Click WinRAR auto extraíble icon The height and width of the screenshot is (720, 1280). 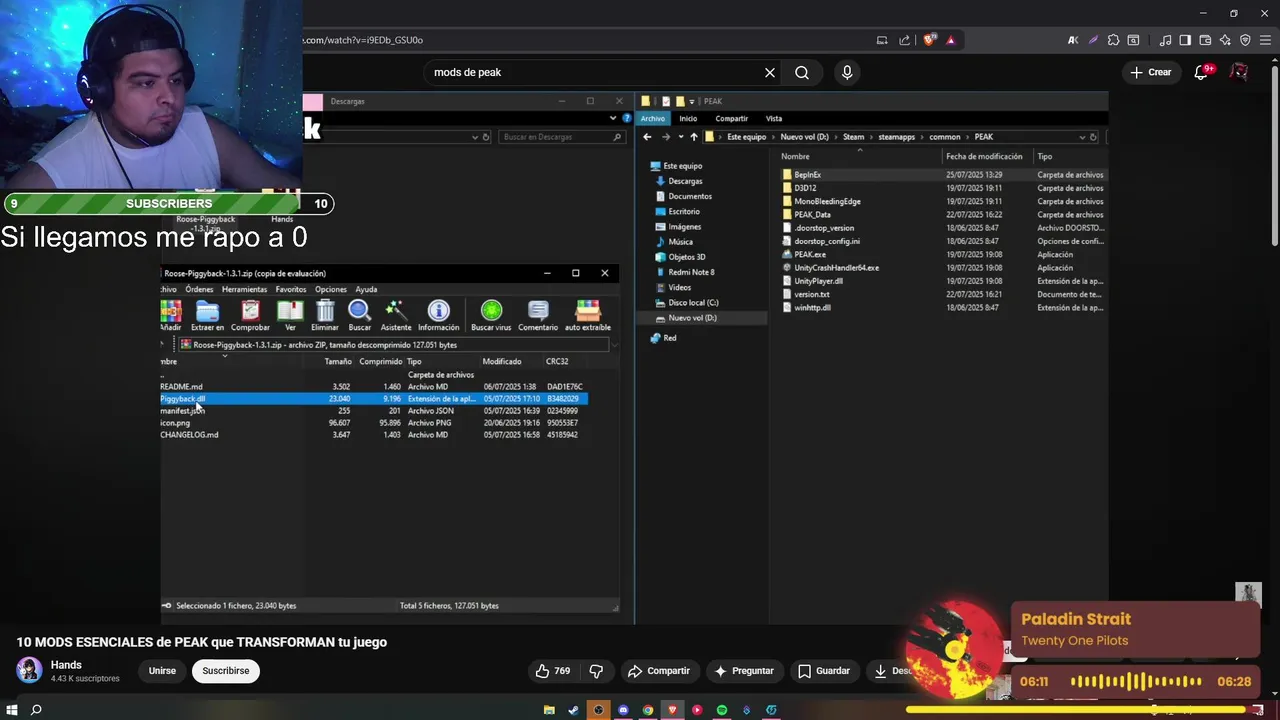click(x=588, y=316)
